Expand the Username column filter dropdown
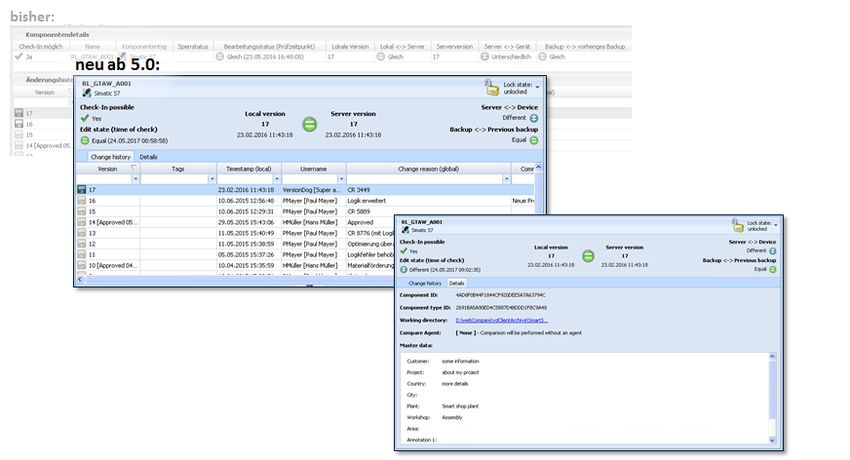The width and height of the screenshot is (850, 460). (341, 180)
